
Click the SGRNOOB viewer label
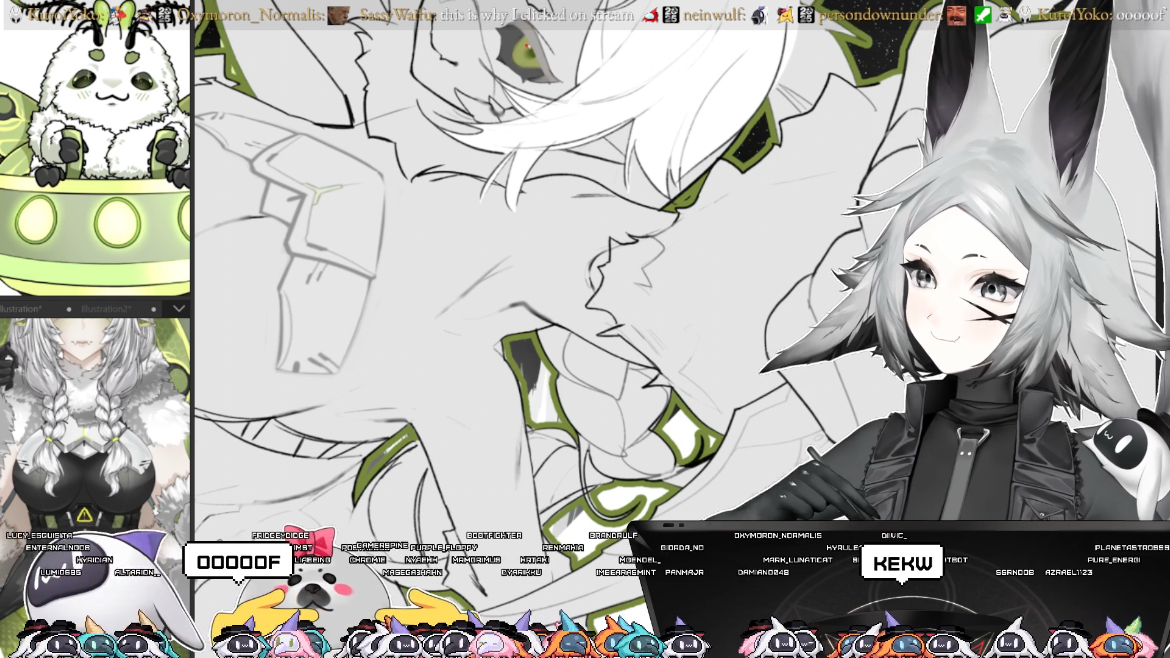(x=1015, y=572)
